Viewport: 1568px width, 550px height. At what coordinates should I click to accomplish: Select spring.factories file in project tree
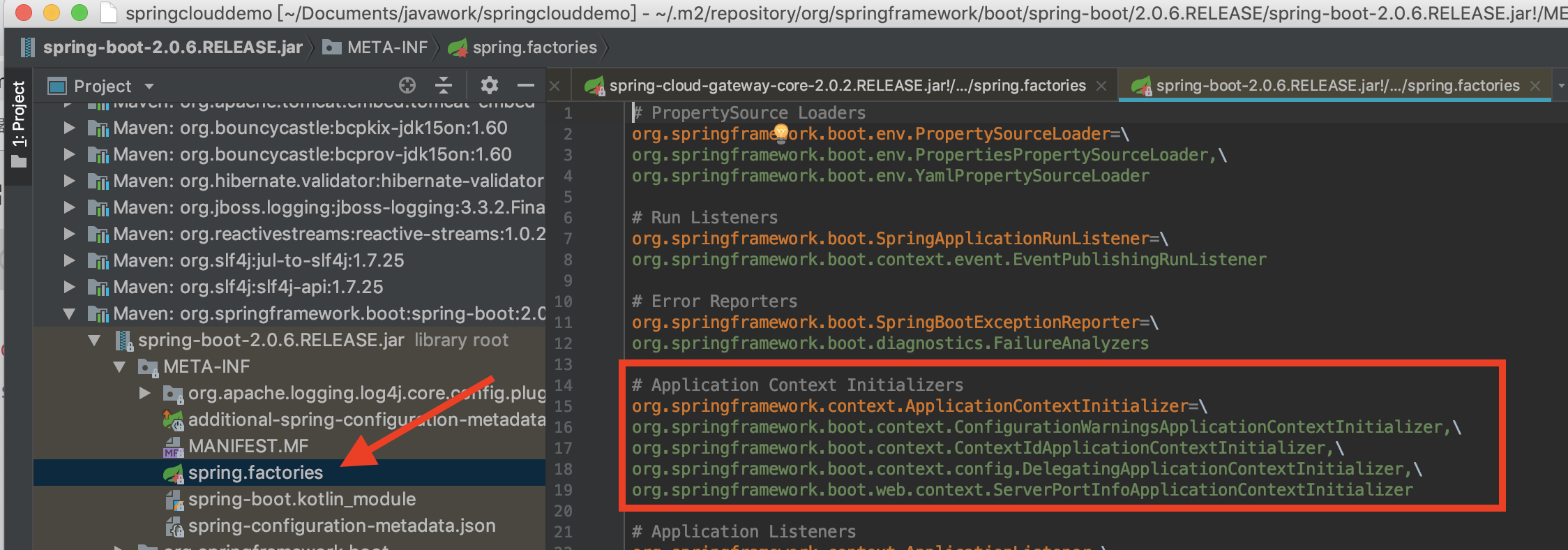click(289, 473)
